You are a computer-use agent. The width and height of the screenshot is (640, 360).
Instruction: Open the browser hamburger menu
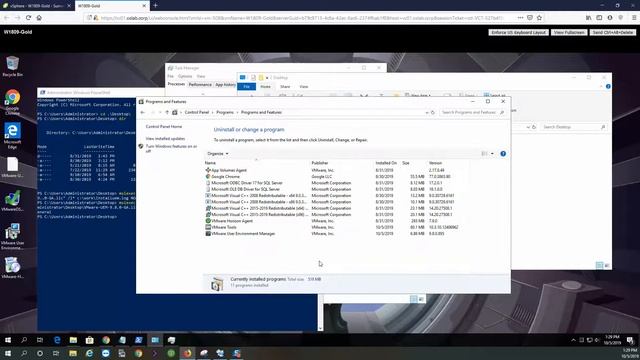click(x=634, y=18)
